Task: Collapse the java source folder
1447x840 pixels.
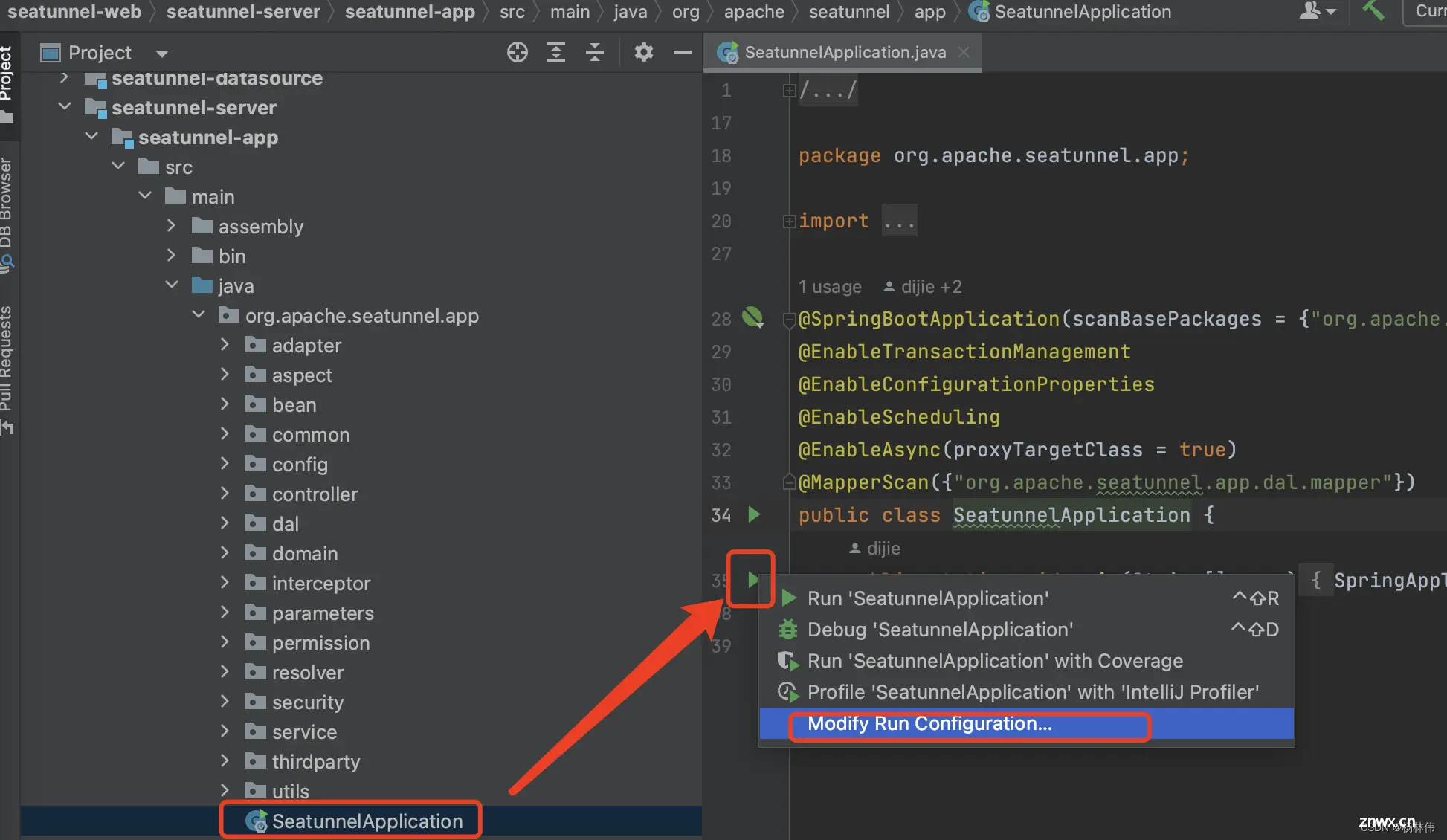Action: click(172, 285)
